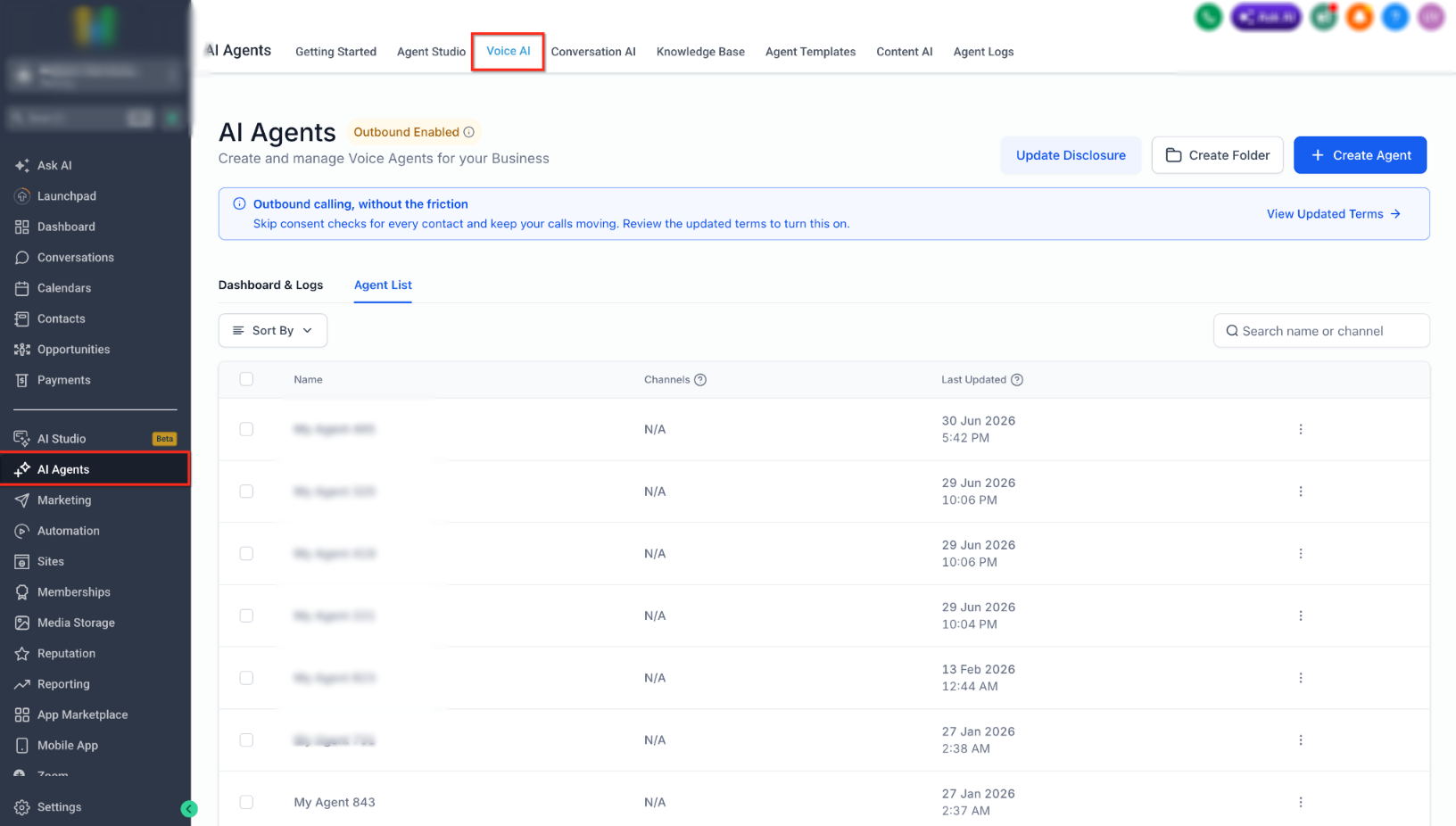Open Knowledge Base tab
The height and width of the screenshot is (826, 1456).
coord(700,52)
